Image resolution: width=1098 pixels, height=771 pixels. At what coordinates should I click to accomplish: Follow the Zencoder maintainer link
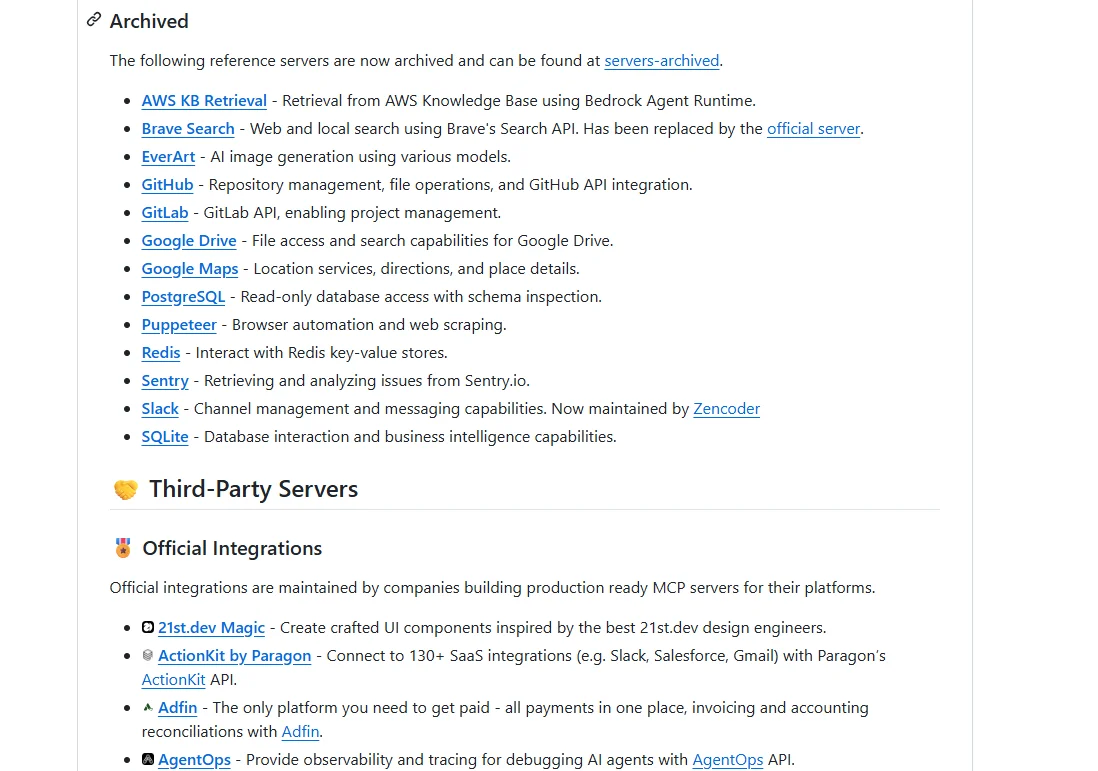coord(726,409)
